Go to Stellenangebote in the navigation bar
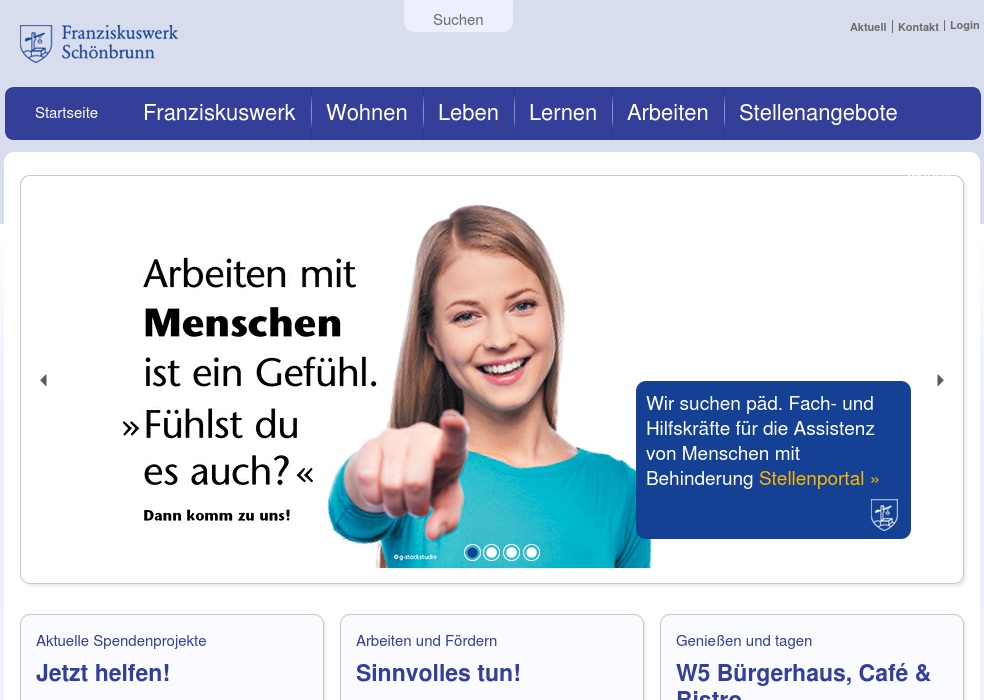The height and width of the screenshot is (700, 984). [x=818, y=113]
